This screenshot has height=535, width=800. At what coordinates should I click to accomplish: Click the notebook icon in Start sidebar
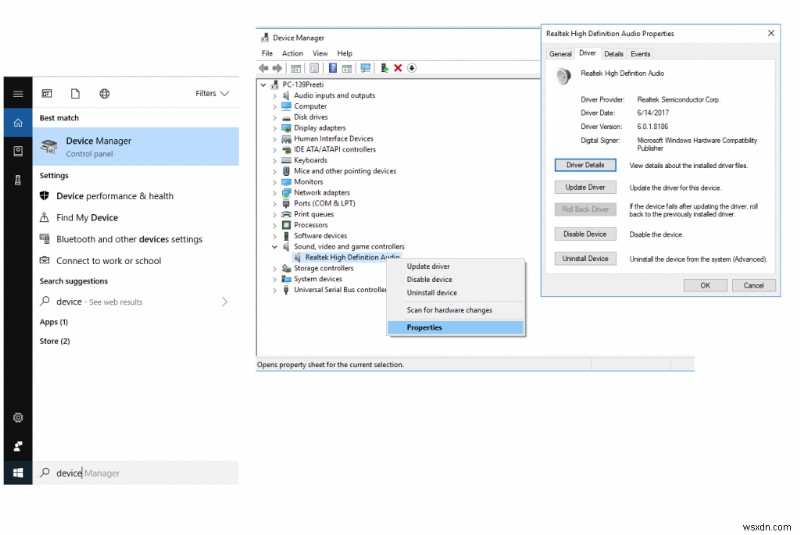(18, 151)
